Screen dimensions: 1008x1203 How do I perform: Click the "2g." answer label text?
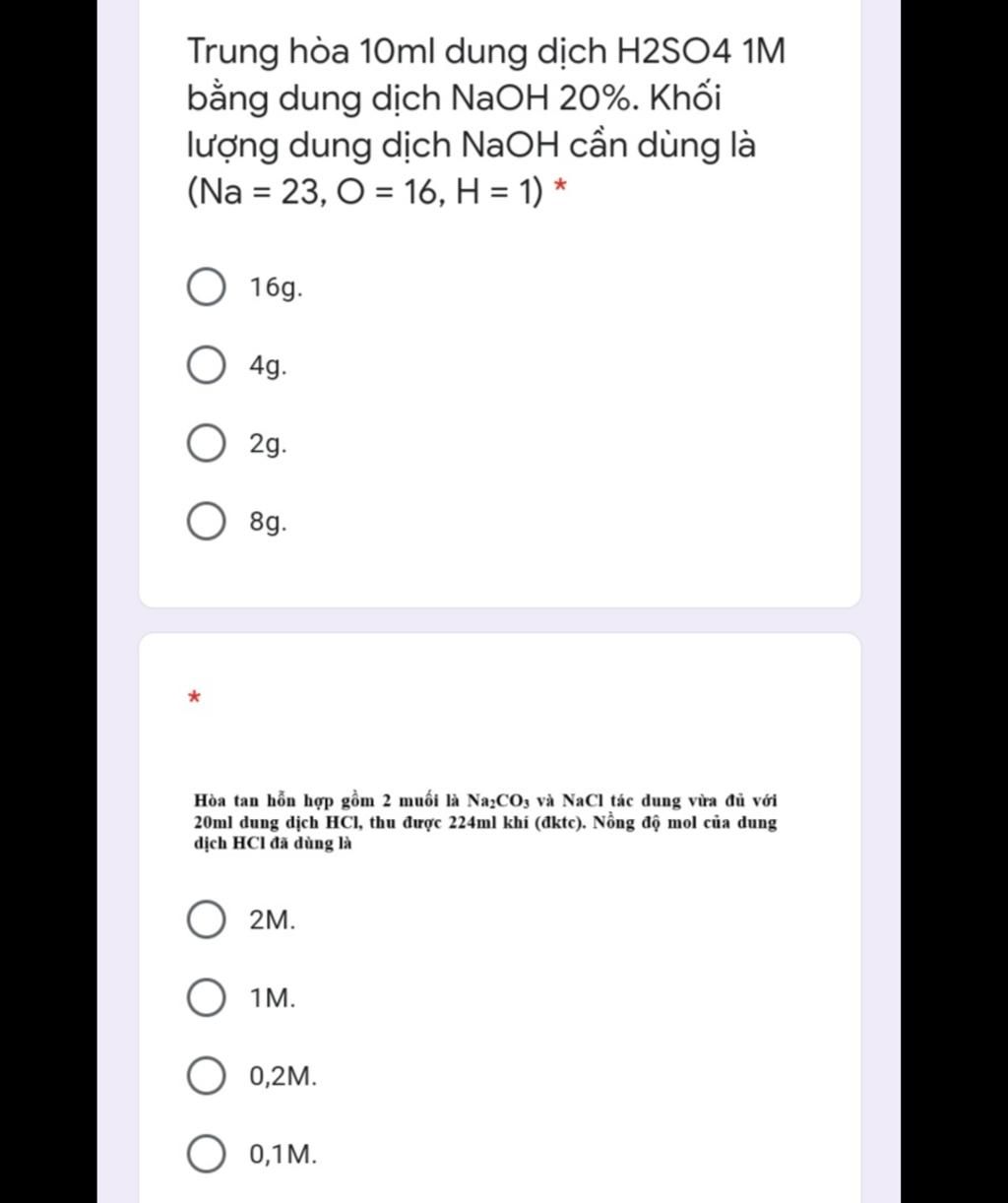tap(268, 445)
